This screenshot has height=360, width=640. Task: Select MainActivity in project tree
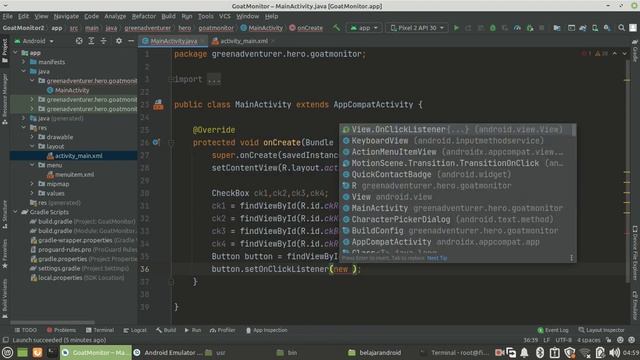click(72, 90)
